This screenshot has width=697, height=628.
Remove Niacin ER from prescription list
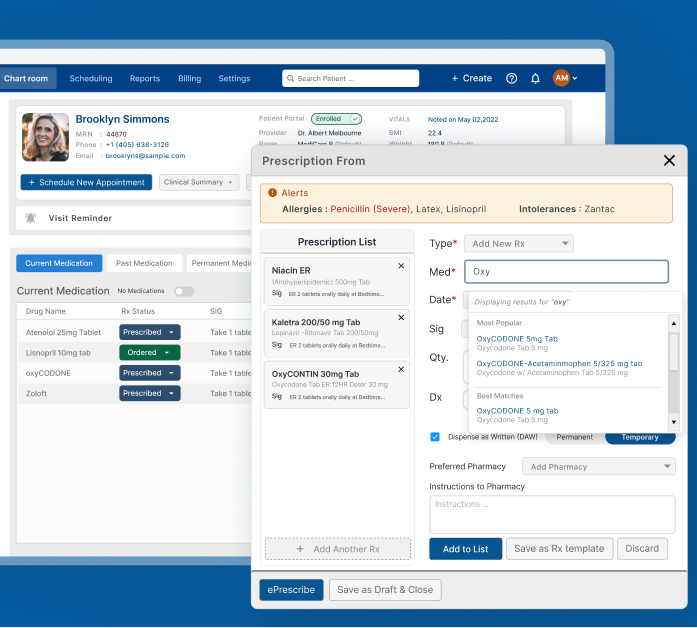[x=401, y=266]
